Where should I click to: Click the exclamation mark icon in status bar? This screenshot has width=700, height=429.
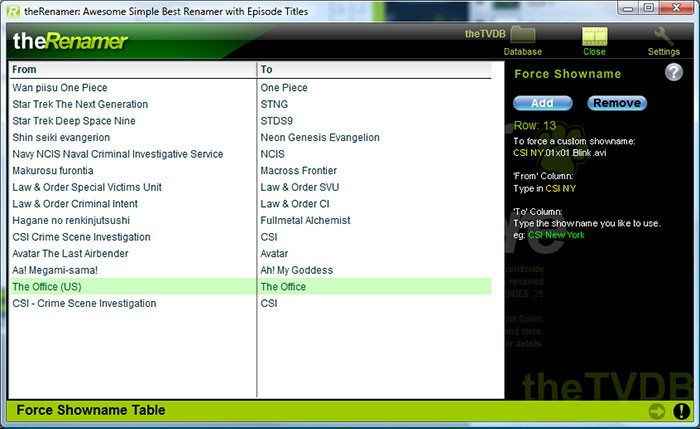pos(681,411)
